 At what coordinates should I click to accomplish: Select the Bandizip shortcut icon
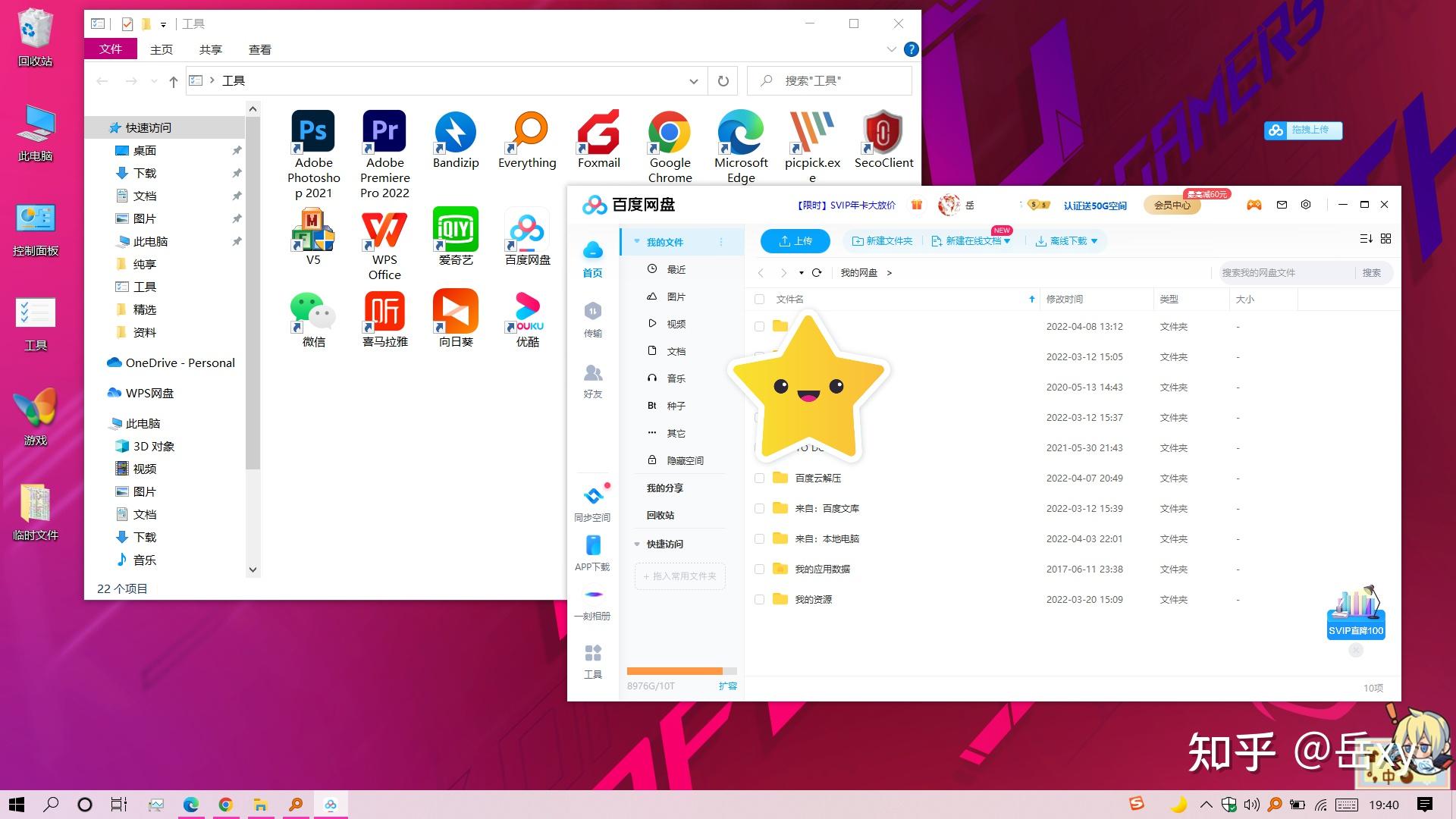(x=456, y=140)
